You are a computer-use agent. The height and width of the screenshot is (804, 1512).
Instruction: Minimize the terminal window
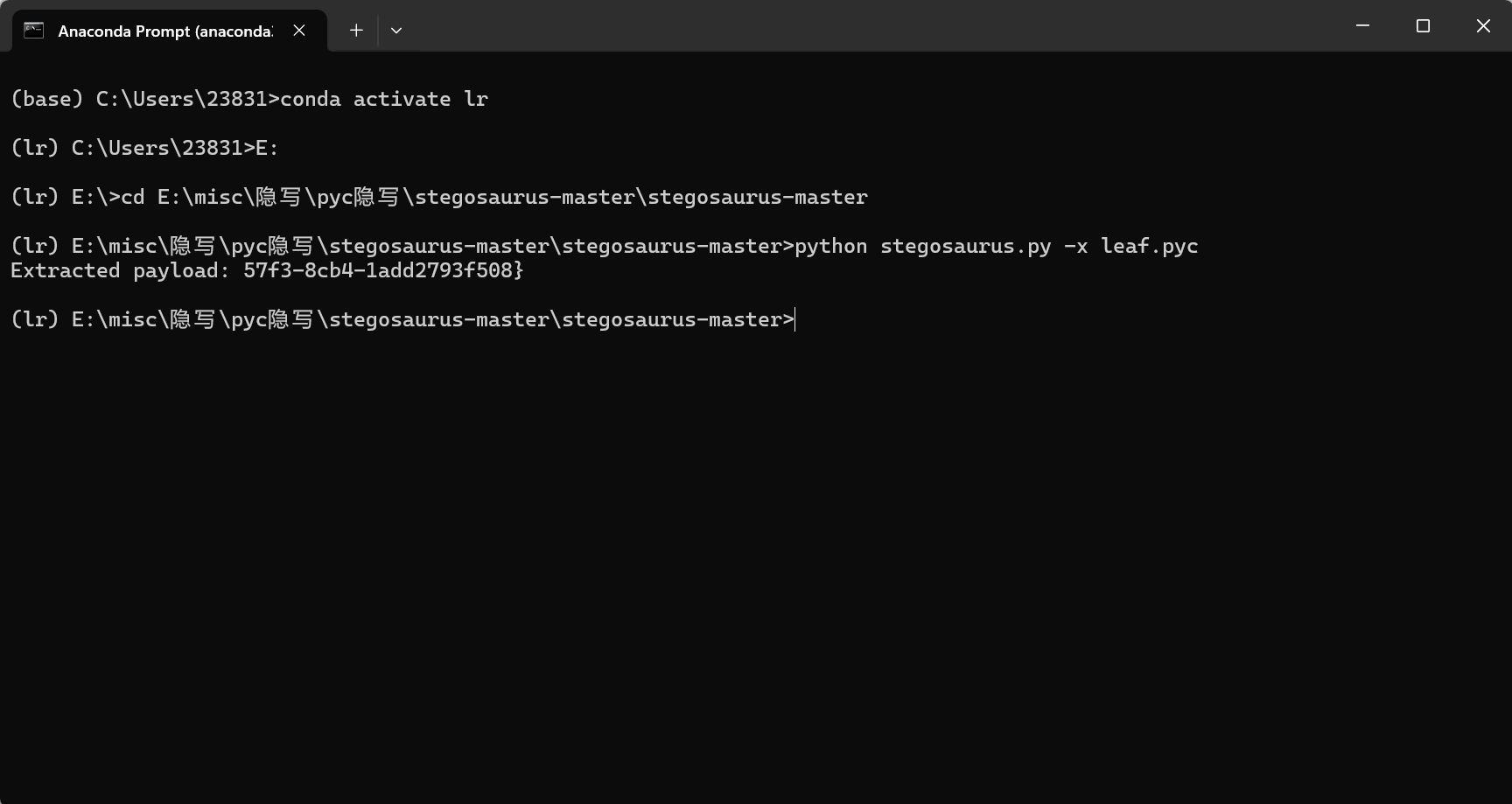pos(1362,26)
